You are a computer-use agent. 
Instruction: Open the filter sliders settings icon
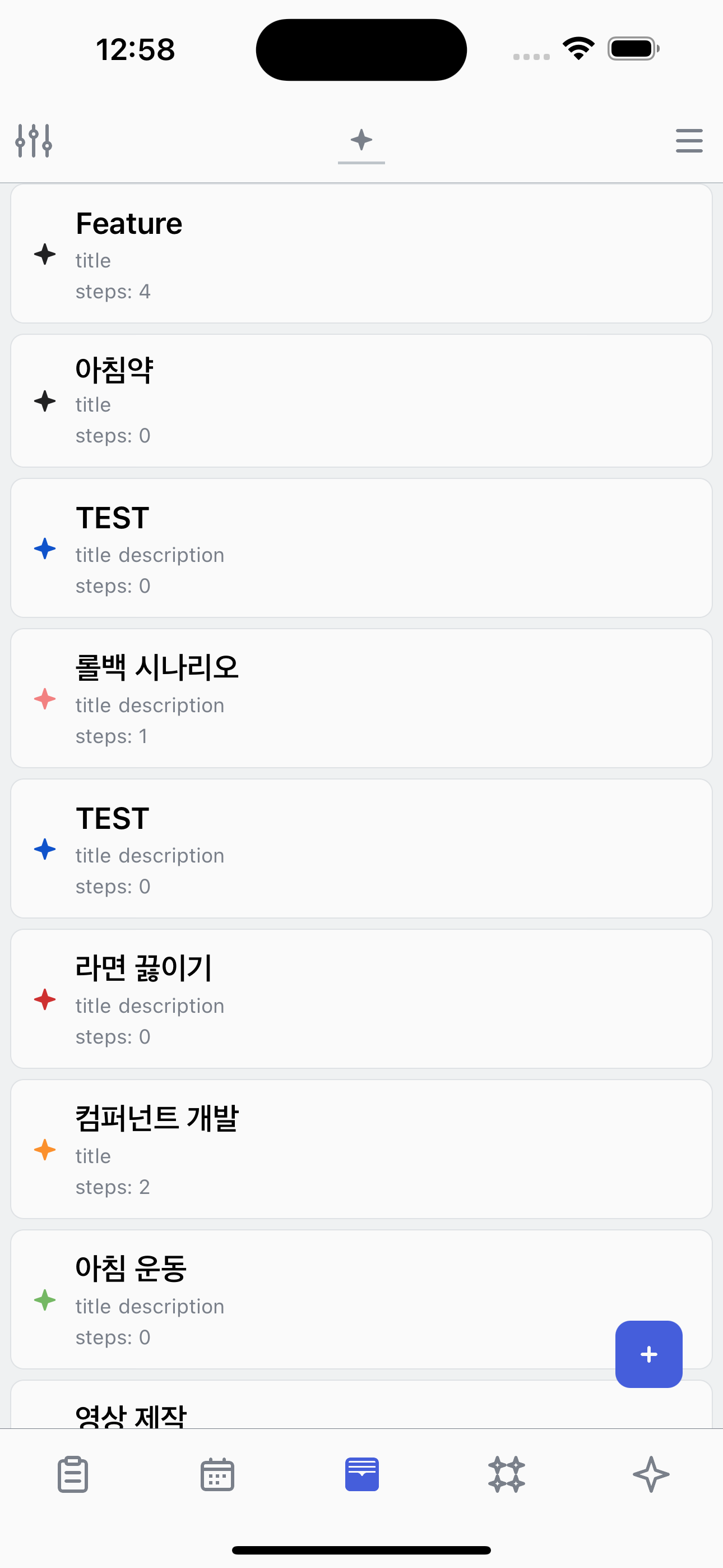(34, 141)
